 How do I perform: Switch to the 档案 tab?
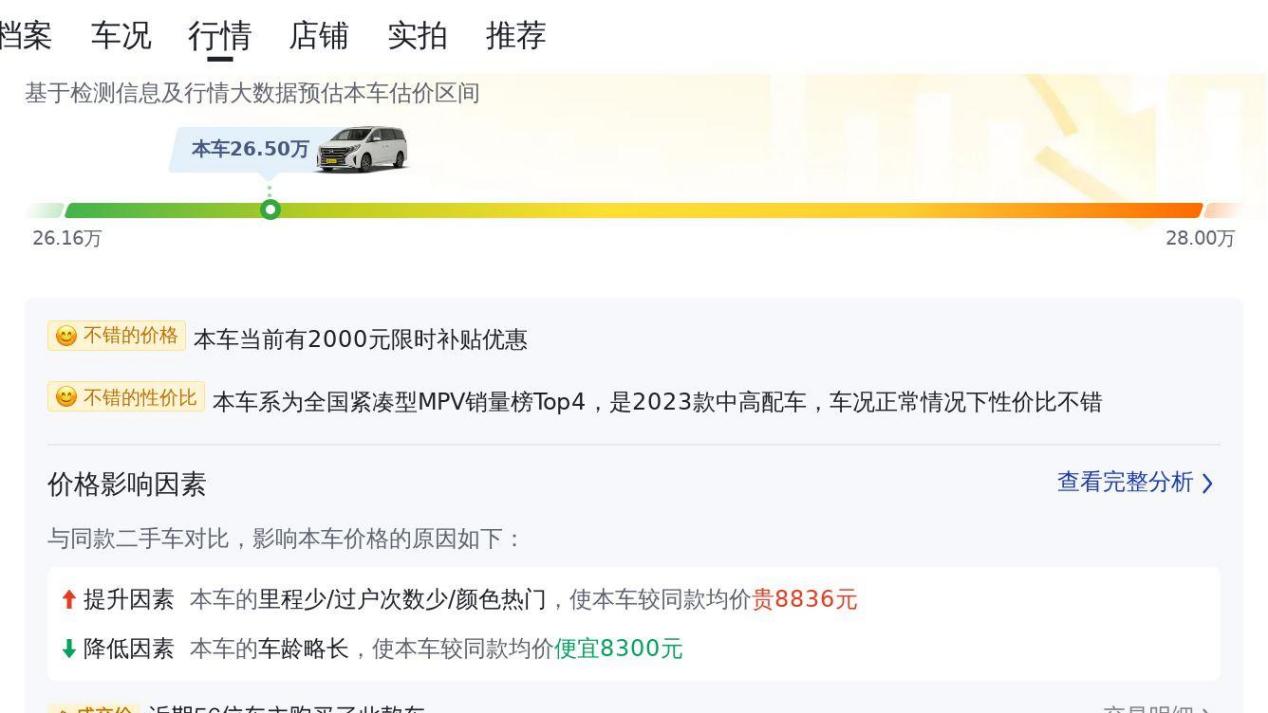pos(26,36)
